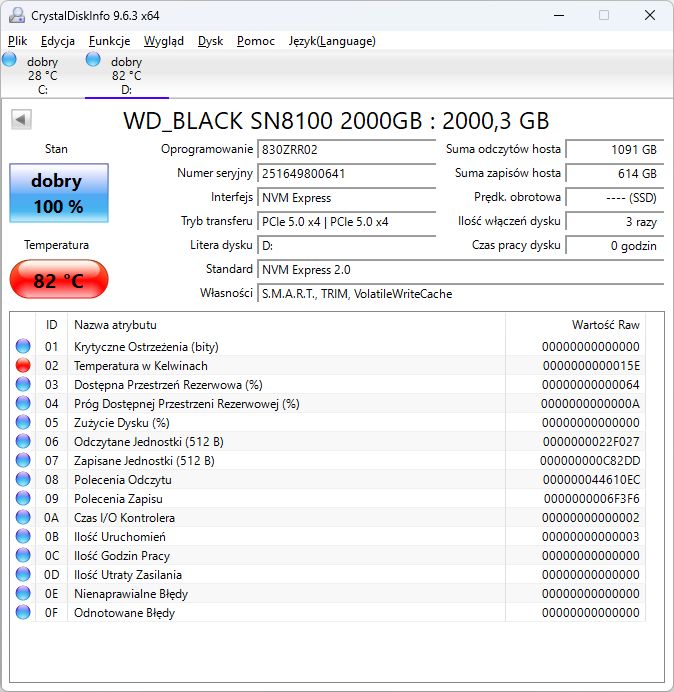Click raw value 000000044610EC
The width and height of the screenshot is (674, 692).
coord(591,480)
